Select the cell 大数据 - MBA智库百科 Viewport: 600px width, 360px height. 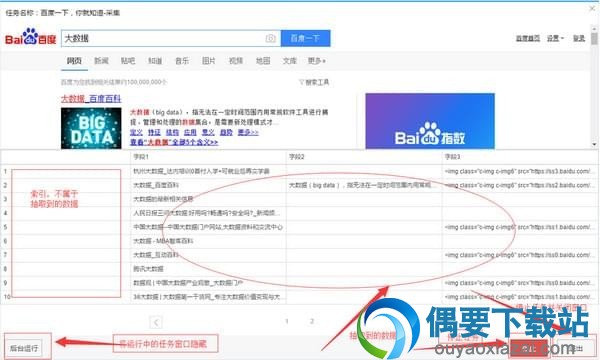[208, 241]
